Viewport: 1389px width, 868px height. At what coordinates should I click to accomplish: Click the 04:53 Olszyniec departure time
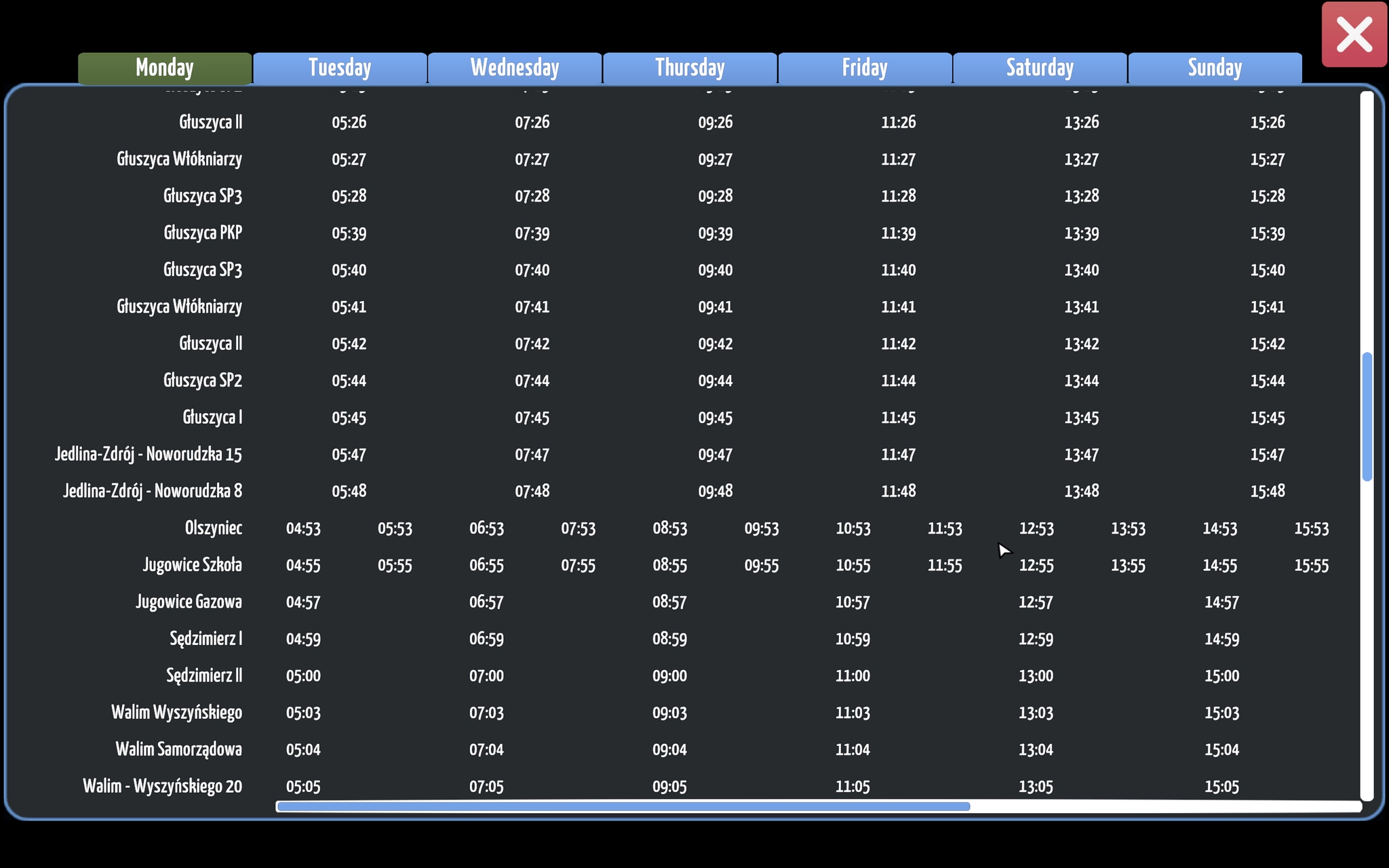tap(303, 529)
